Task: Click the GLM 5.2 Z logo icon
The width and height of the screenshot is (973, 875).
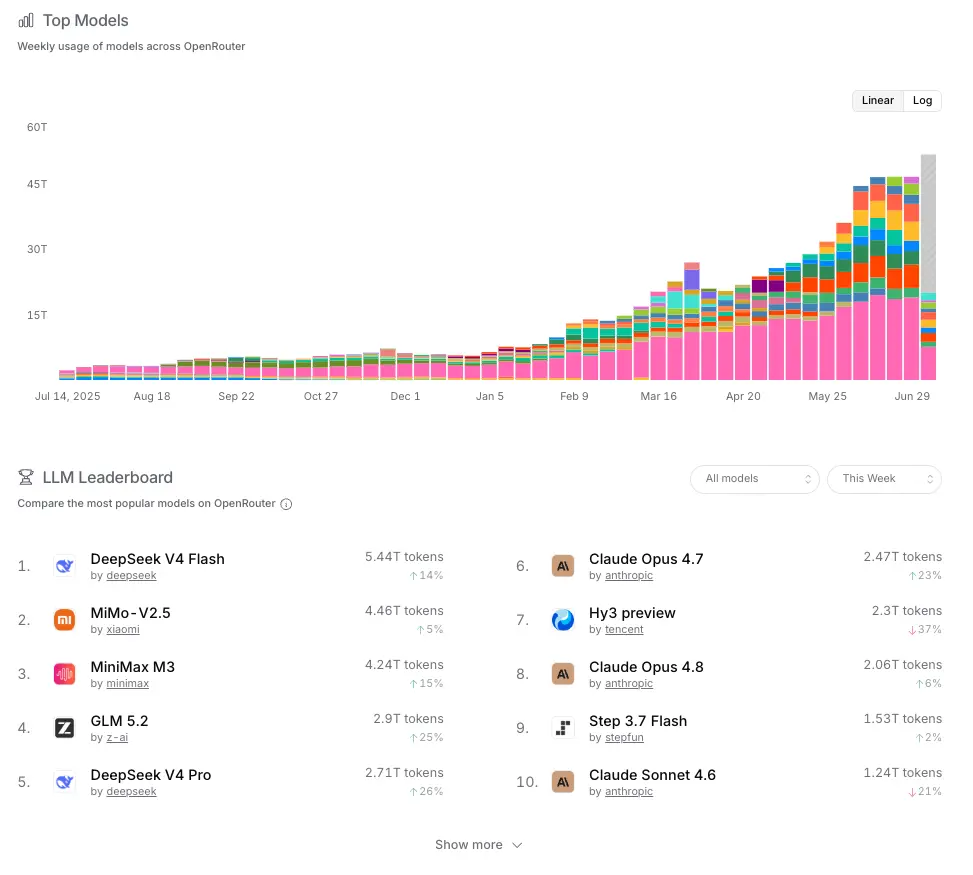Action: pyautogui.click(x=65, y=728)
